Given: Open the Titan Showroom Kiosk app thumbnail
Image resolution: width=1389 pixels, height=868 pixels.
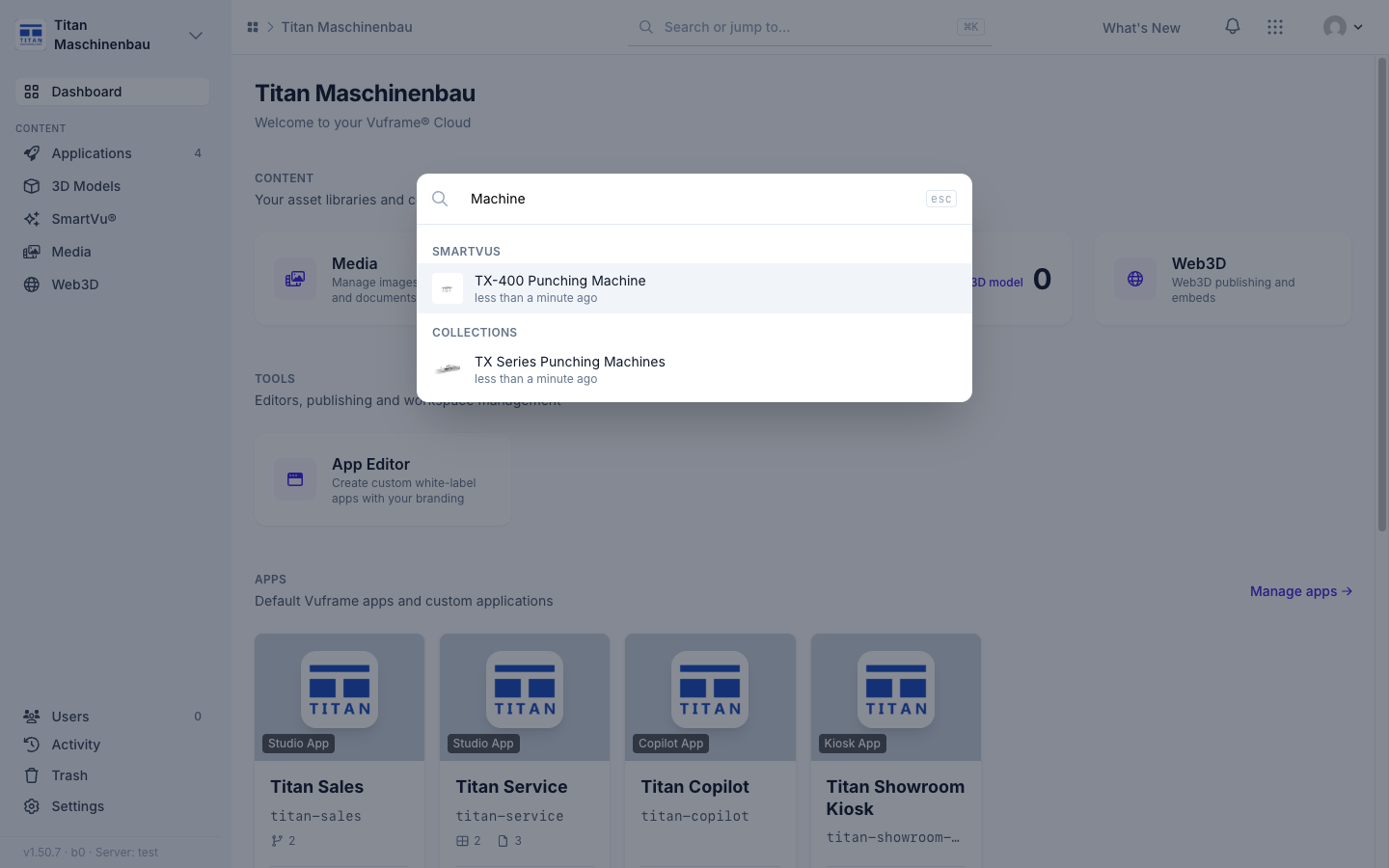Looking at the screenshot, I should (x=896, y=697).
